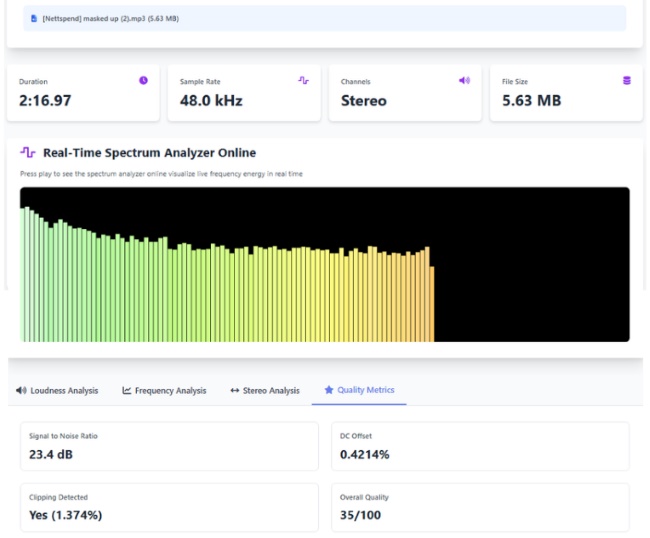Open the Loudness Analysis tab
Viewport: 650px width, 538px height.
click(57, 390)
